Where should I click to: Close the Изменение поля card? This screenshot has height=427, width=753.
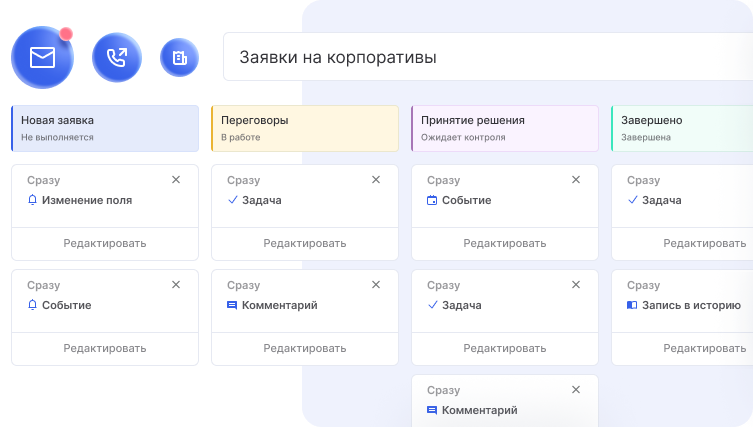tap(176, 180)
